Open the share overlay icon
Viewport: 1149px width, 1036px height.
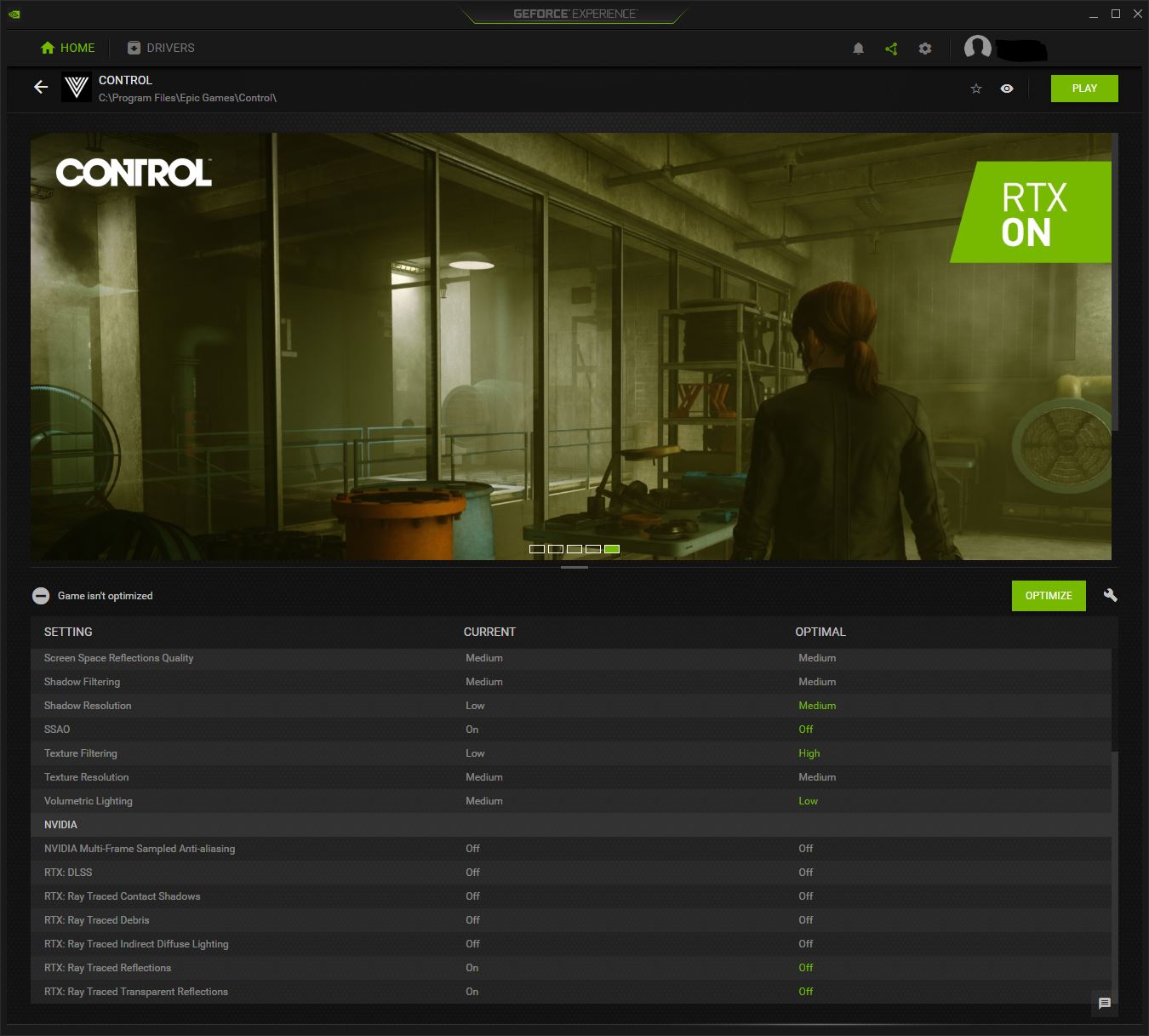[891, 49]
